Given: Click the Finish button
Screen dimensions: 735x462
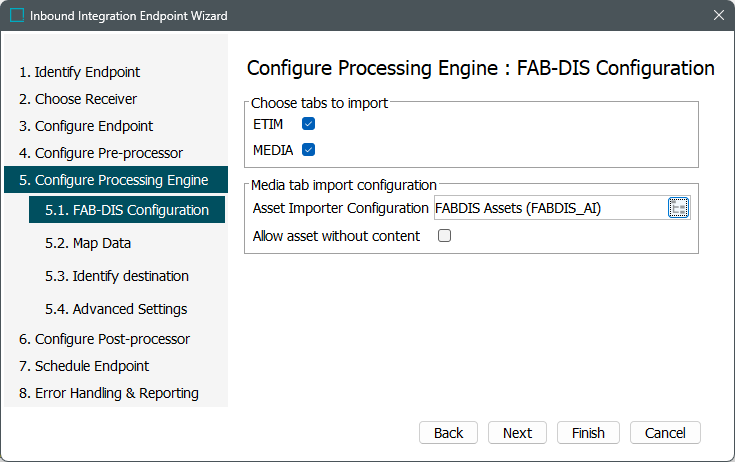Looking at the screenshot, I should pos(588,433).
